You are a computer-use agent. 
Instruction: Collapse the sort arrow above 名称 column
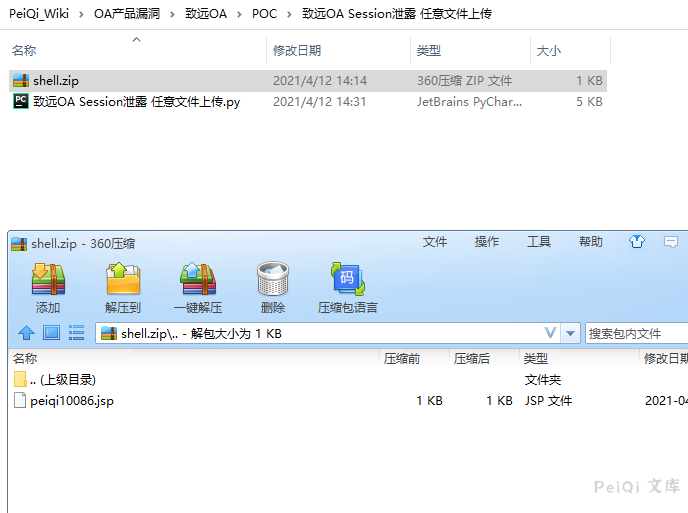[136, 40]
